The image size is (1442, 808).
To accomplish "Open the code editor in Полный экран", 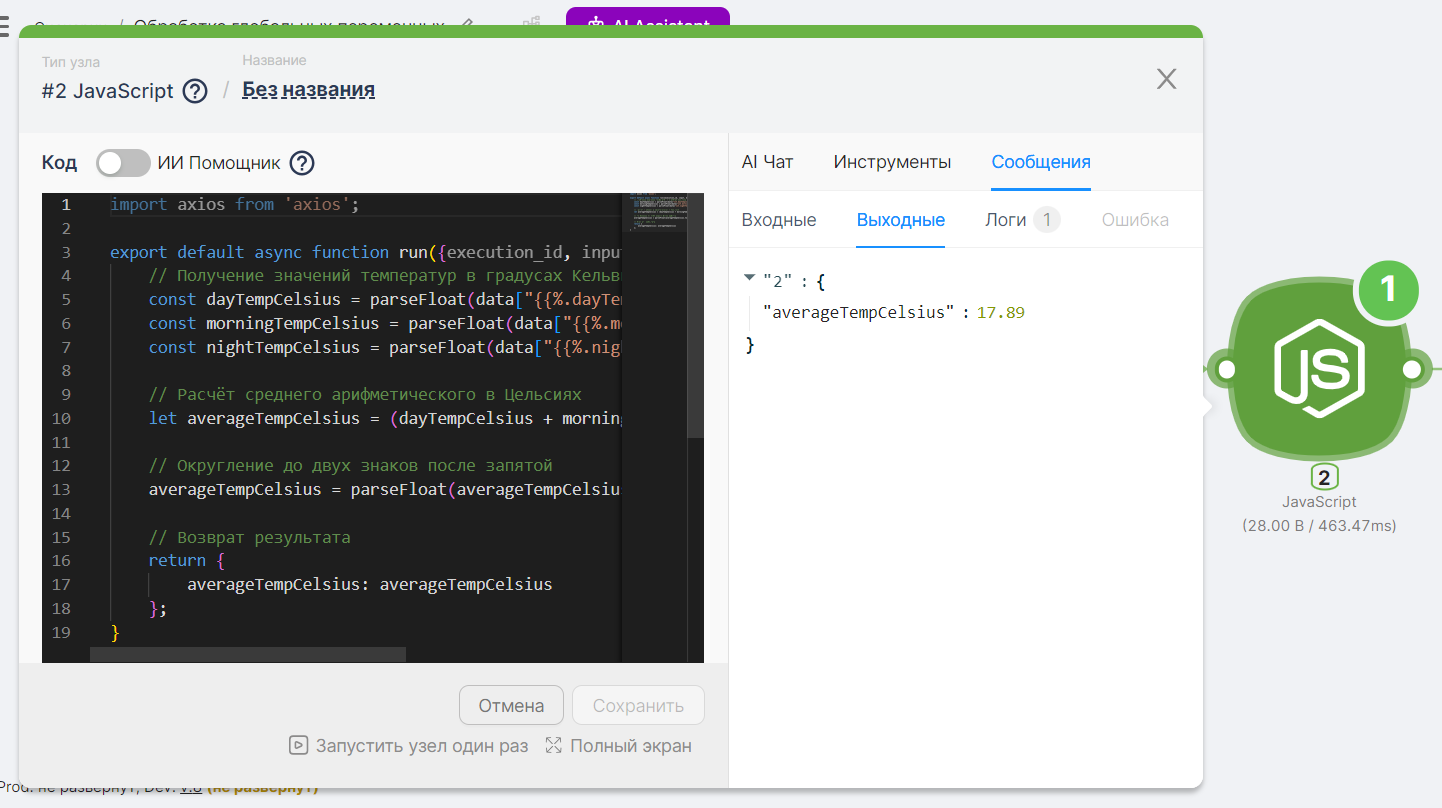I will pos(618,746).
